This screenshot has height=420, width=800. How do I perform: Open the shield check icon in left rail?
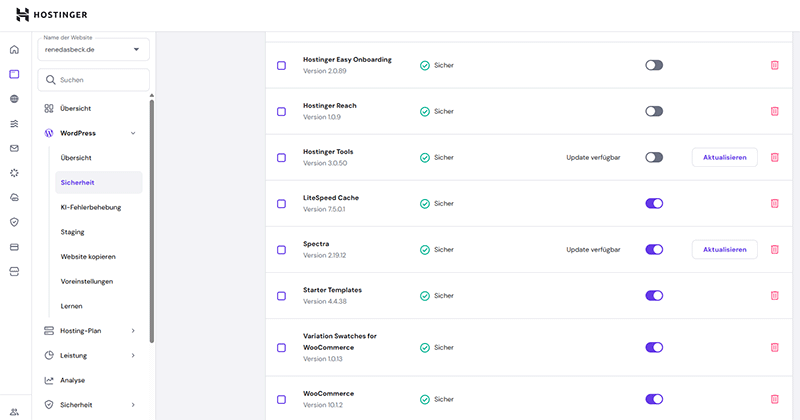click(x=14, y=222)
